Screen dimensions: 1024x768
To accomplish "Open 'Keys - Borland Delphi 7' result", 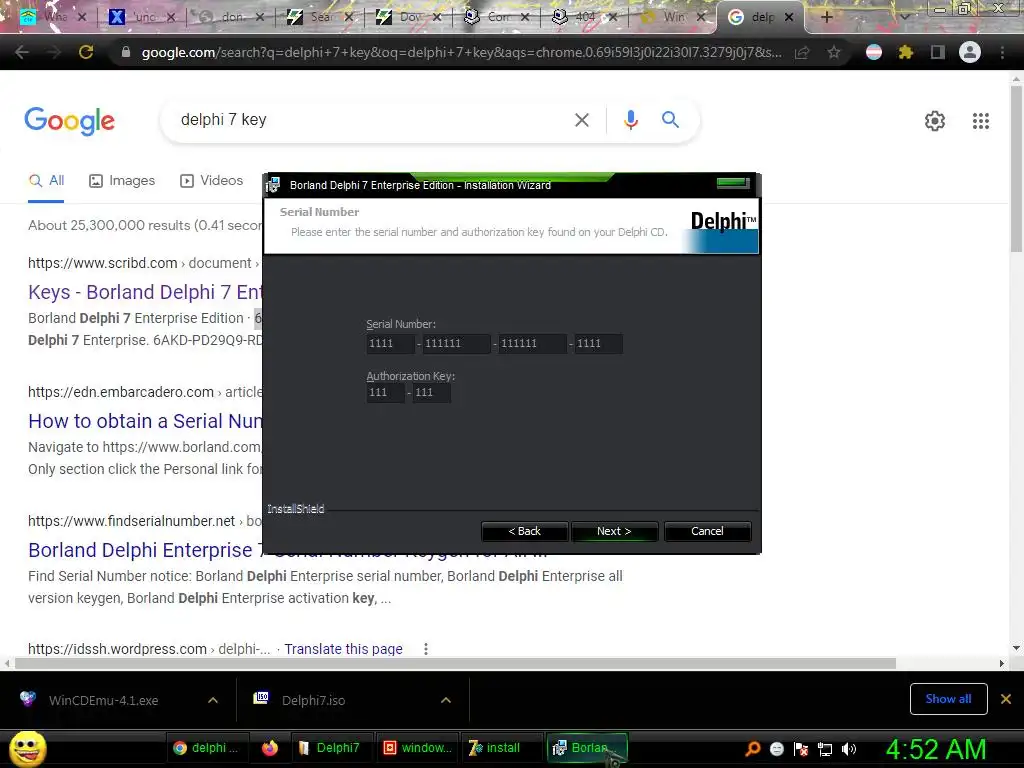I will 145,292.
